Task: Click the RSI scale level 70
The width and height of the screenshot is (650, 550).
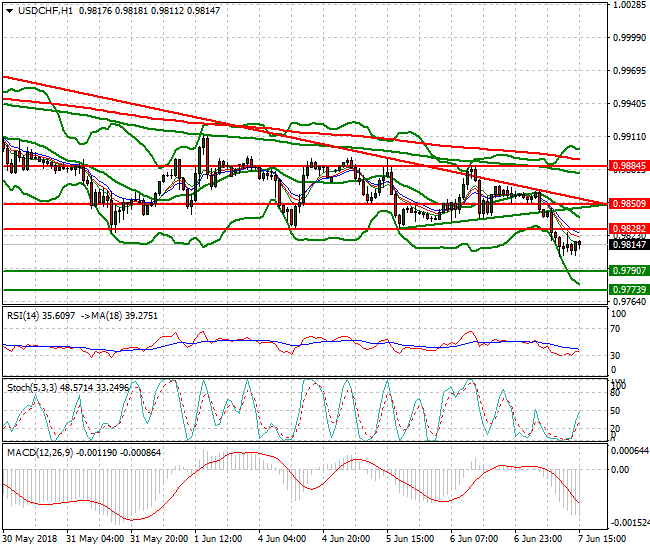Action: (616, 329)
